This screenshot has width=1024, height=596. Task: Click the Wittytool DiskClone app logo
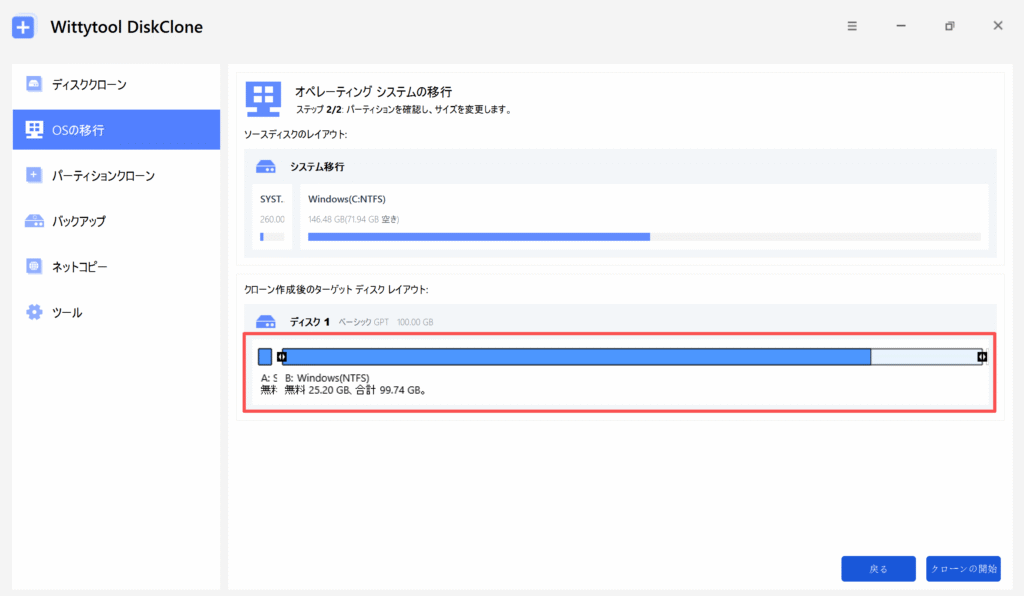24,27
